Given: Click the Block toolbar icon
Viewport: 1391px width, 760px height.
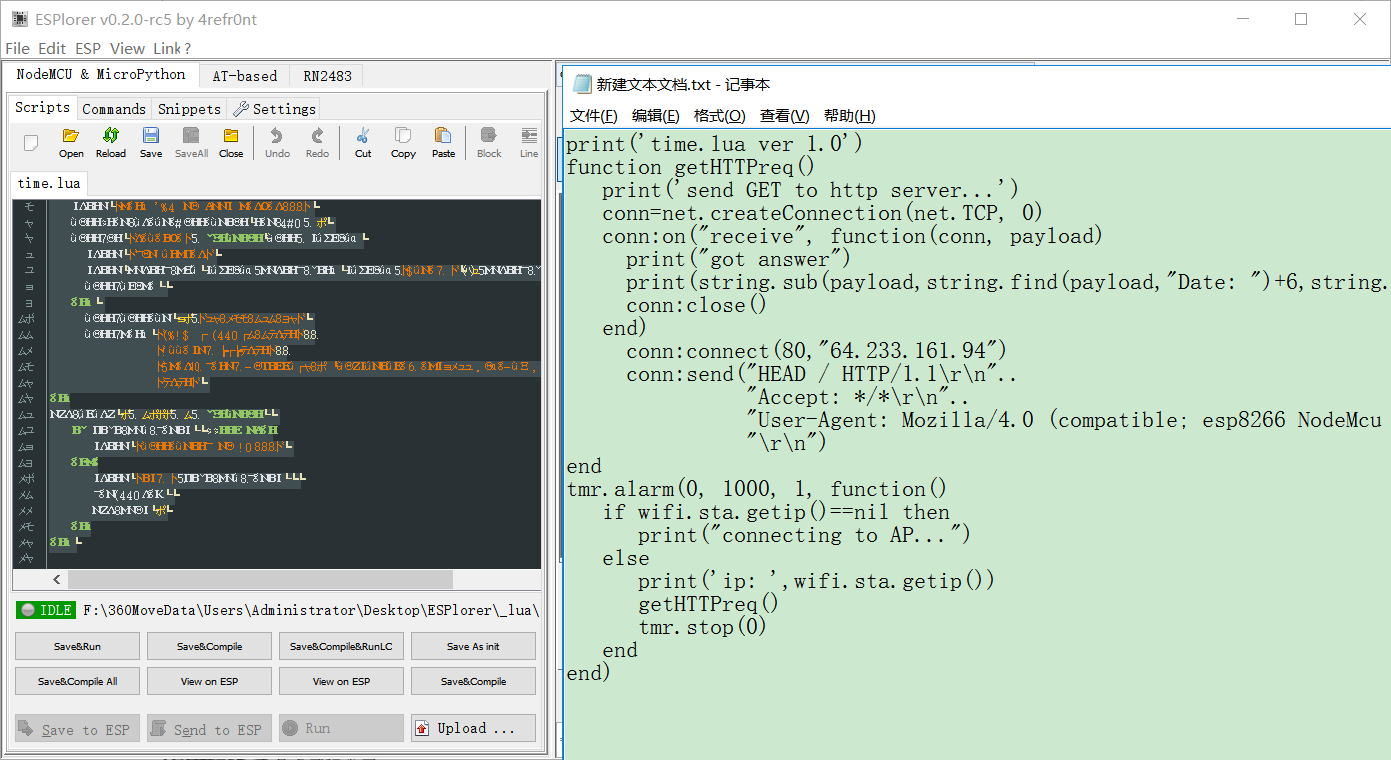Looking at the screenshot, I should point(489,142).
